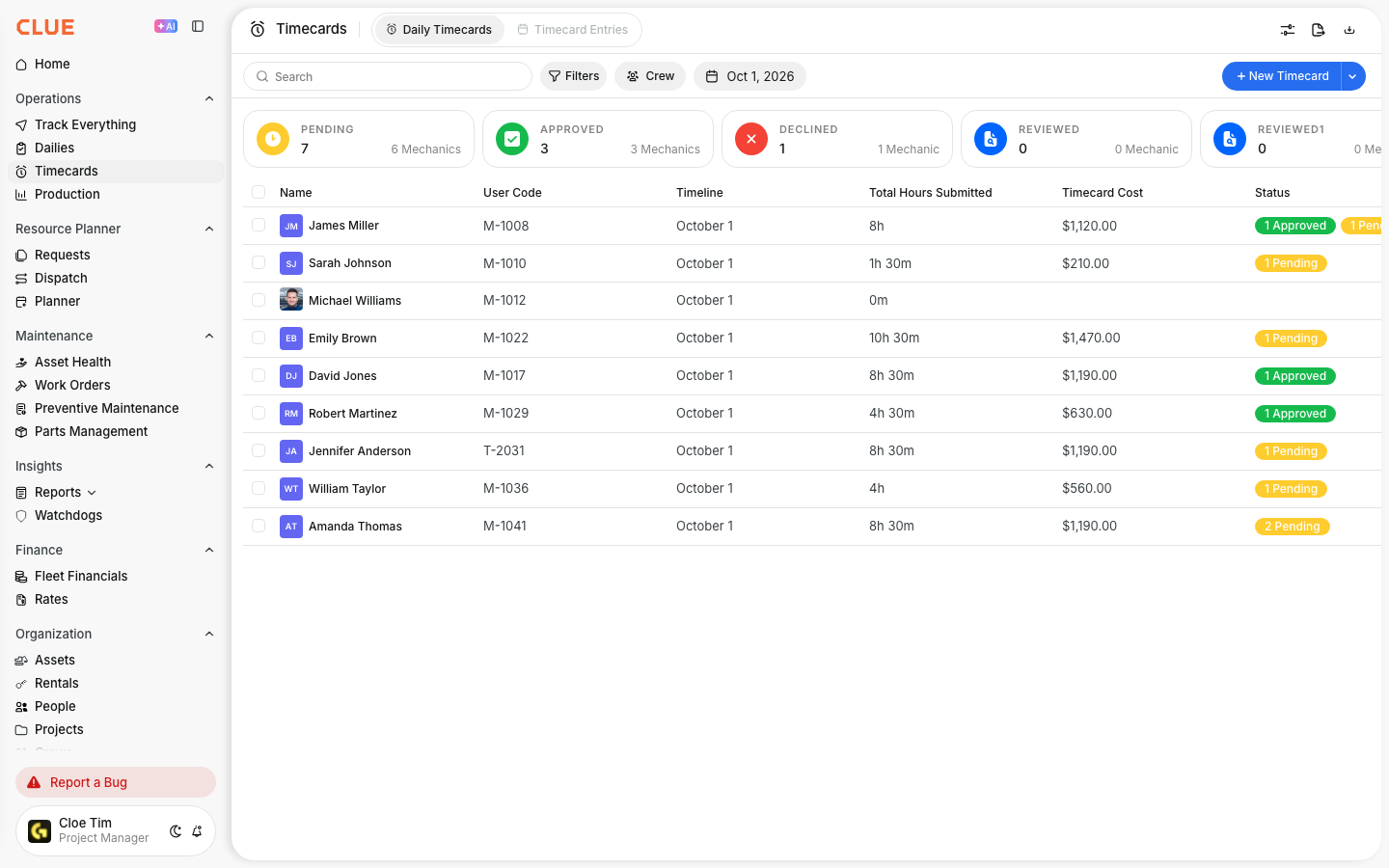Click the Timecards clock icon in header
1389x868 pixels.
tap(258, 29)
